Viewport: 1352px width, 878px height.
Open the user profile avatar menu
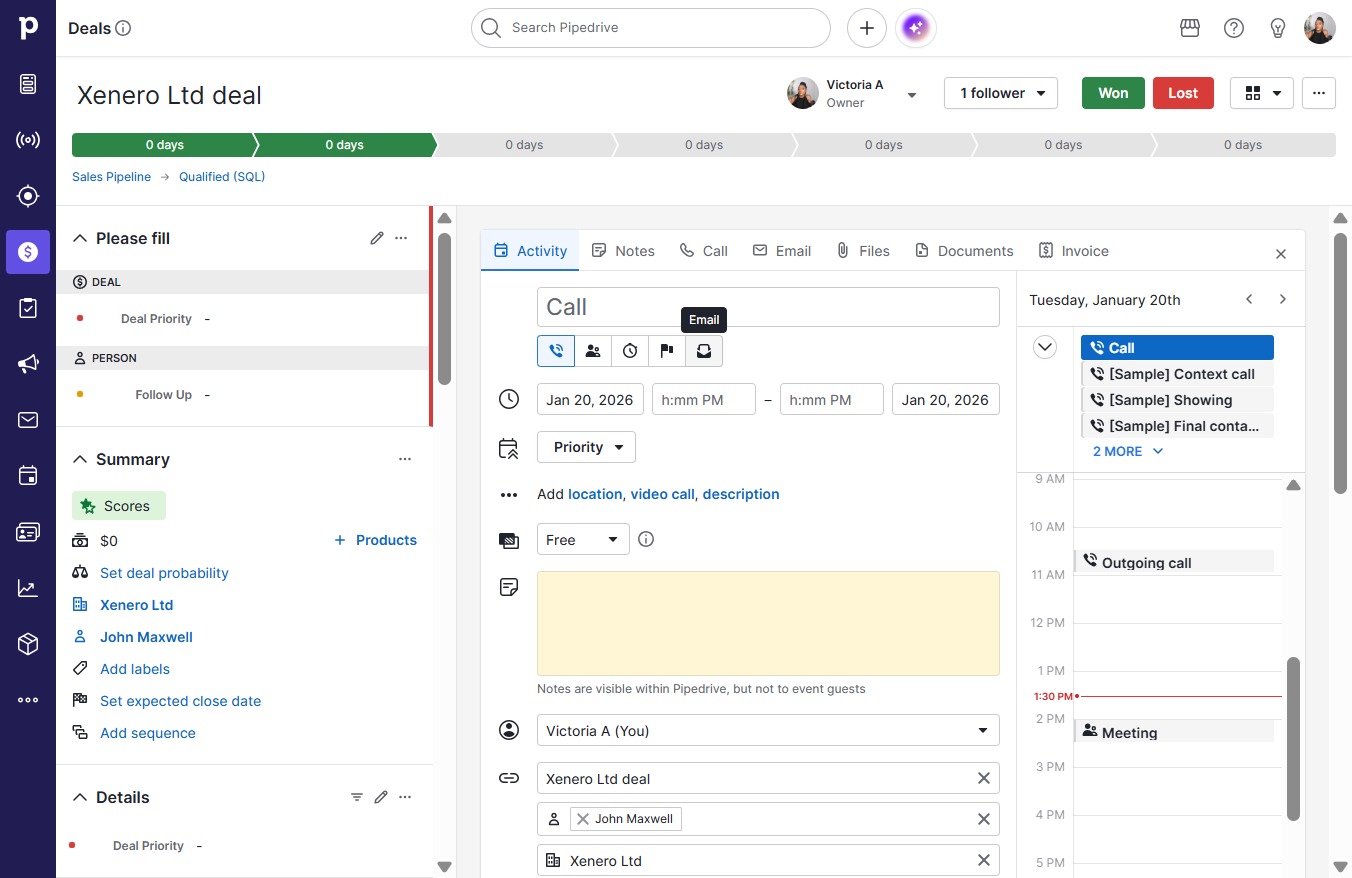tap(1320, 28)
